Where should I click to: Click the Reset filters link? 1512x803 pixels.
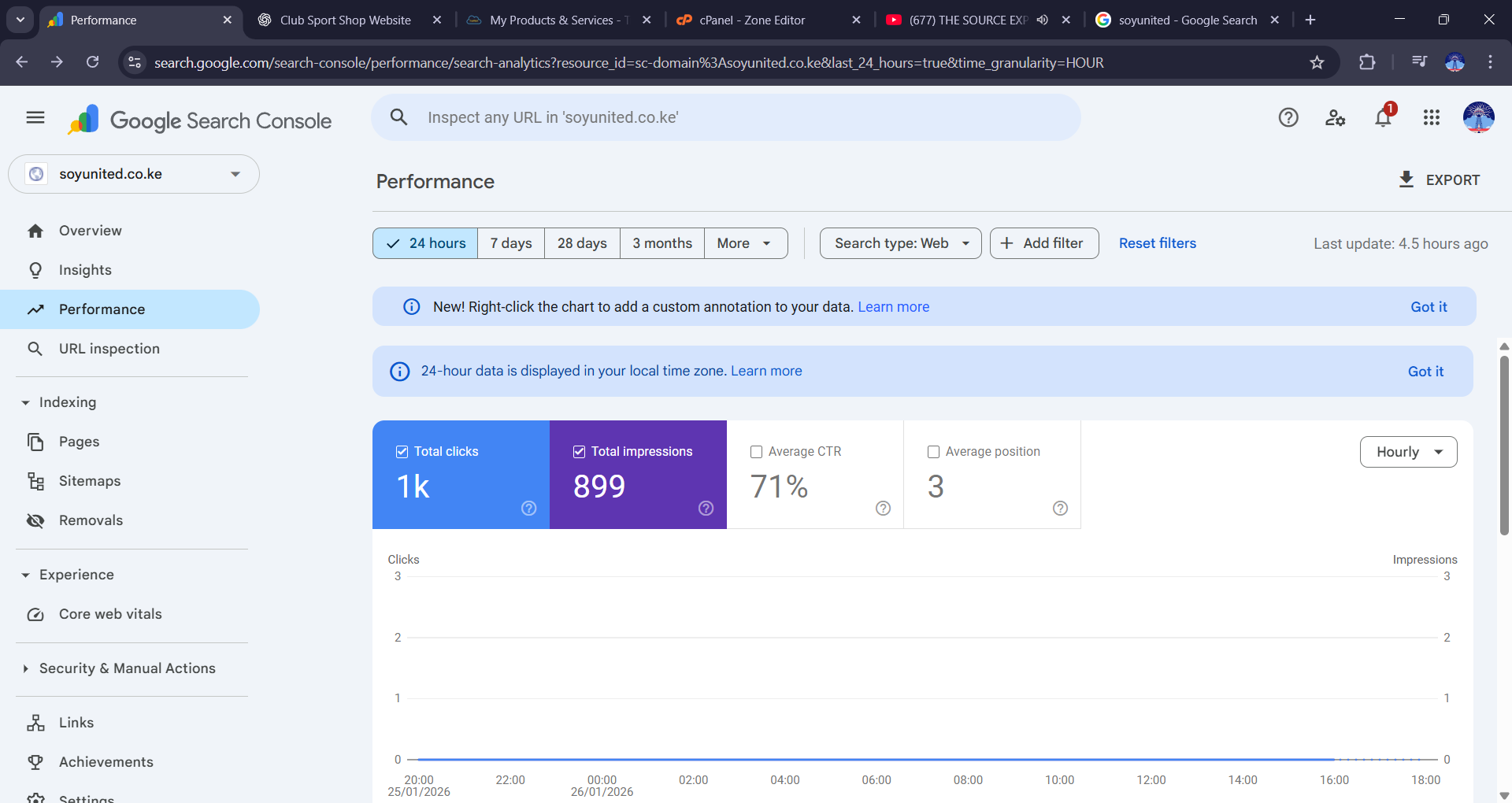(x=1157, y=243)
